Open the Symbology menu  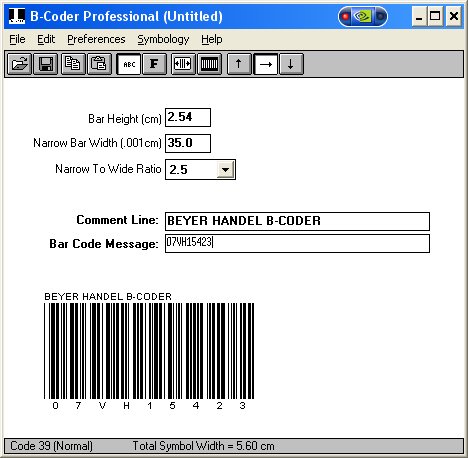[163, 39]
